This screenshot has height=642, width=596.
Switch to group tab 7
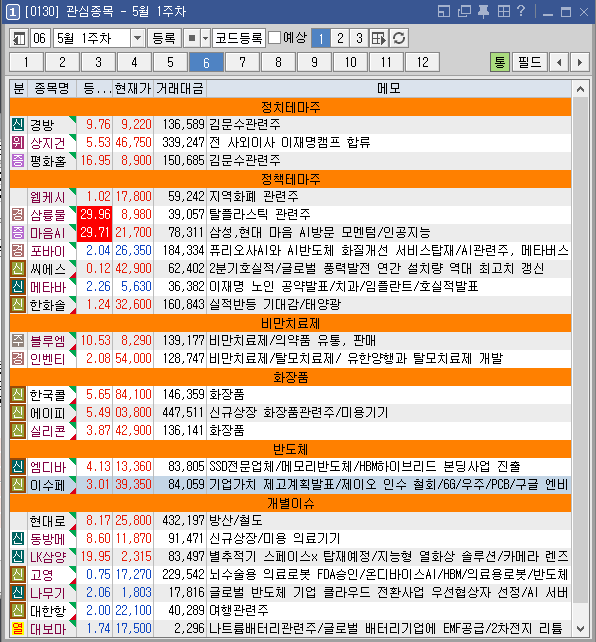tap(242, 62)
